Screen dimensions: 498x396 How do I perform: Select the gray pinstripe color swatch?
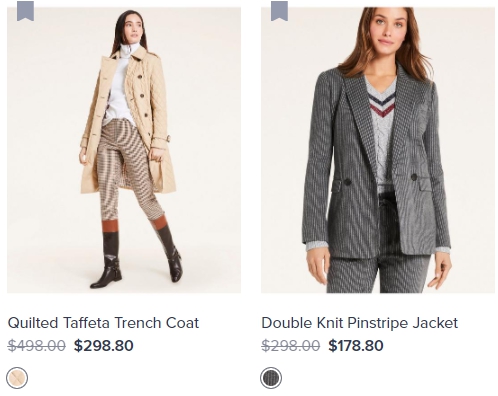(x=271, y=378)
